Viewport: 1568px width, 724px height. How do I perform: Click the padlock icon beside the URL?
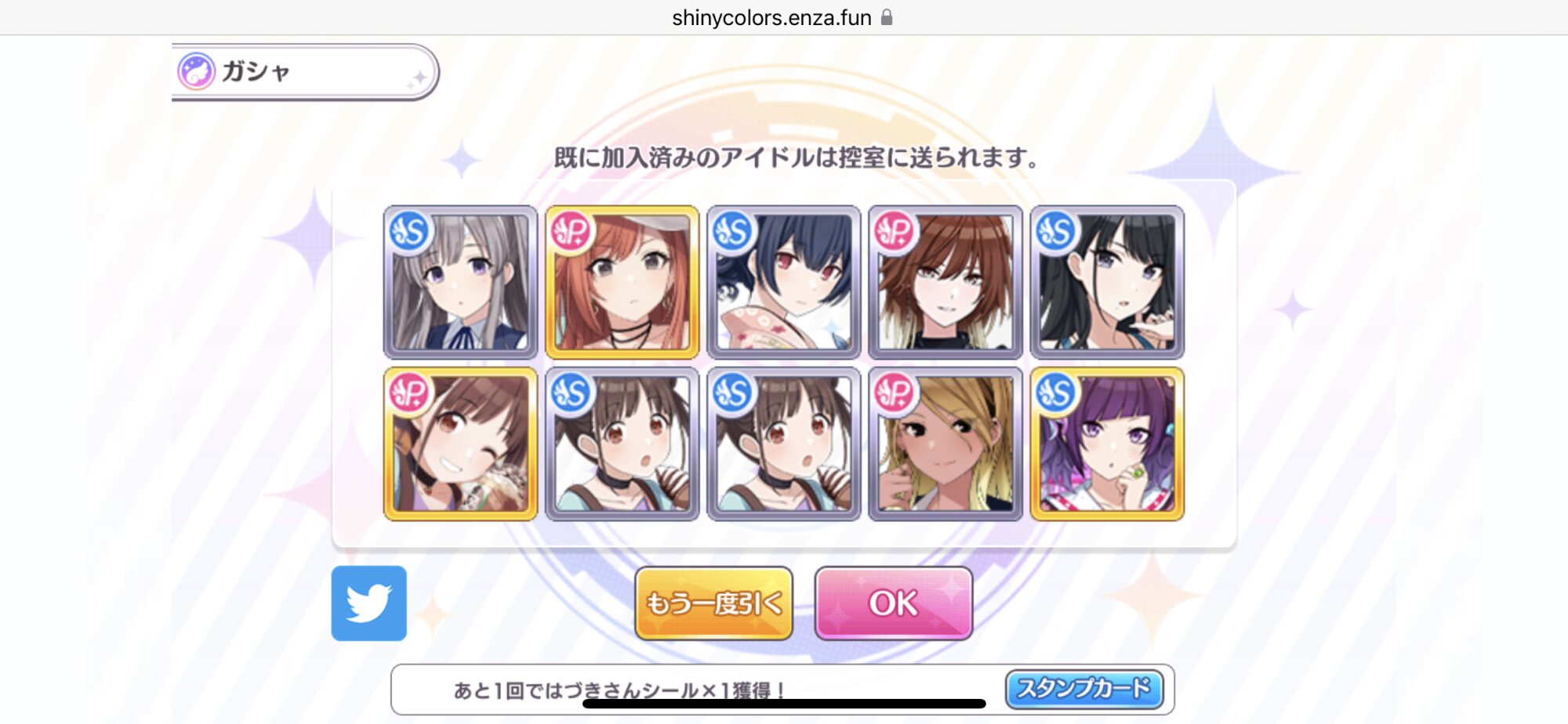[887, 17]
